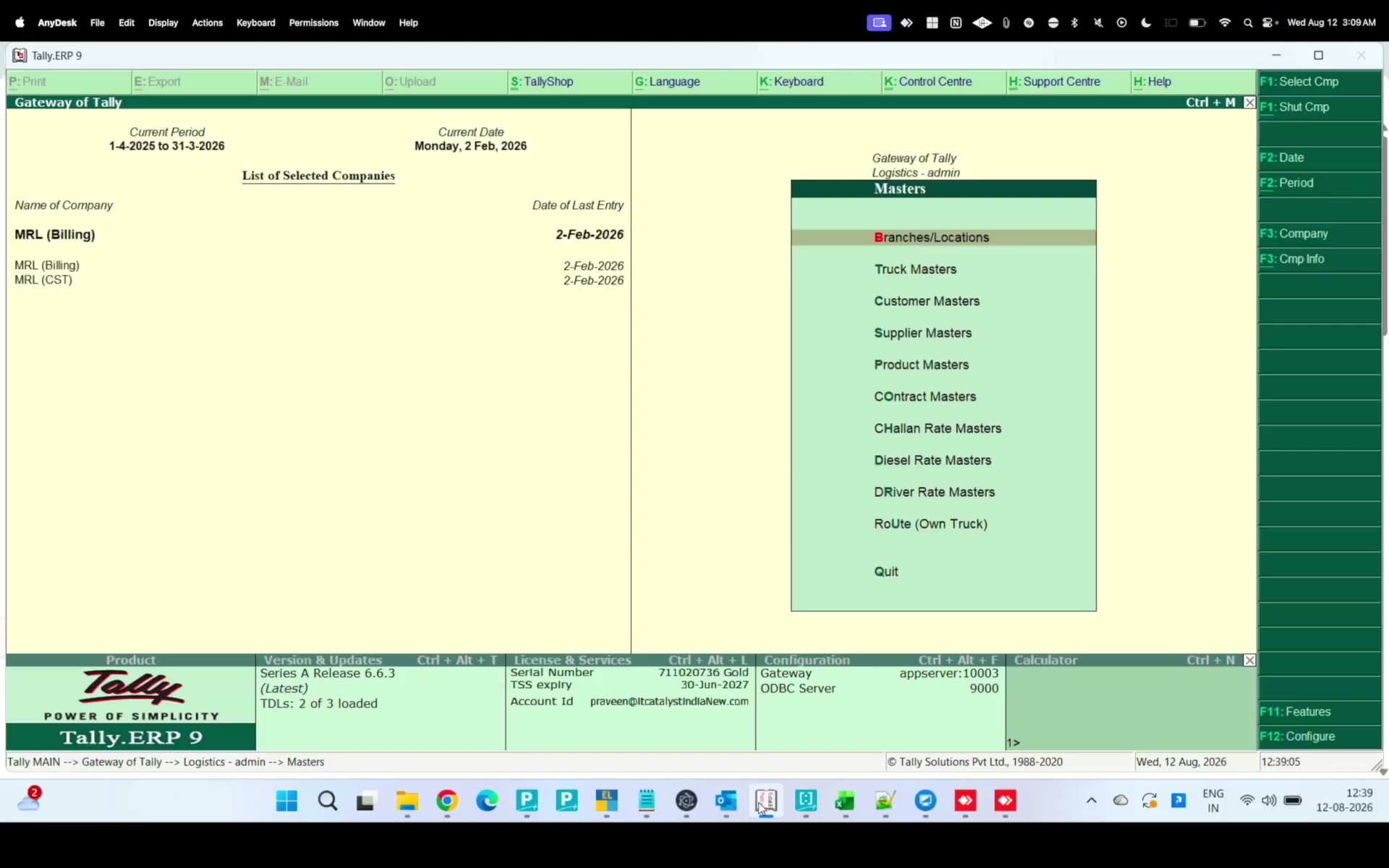Open Truck Masters
This screenshot has height=868, width=1389.
pyautogui.click(x=915, y=269)
